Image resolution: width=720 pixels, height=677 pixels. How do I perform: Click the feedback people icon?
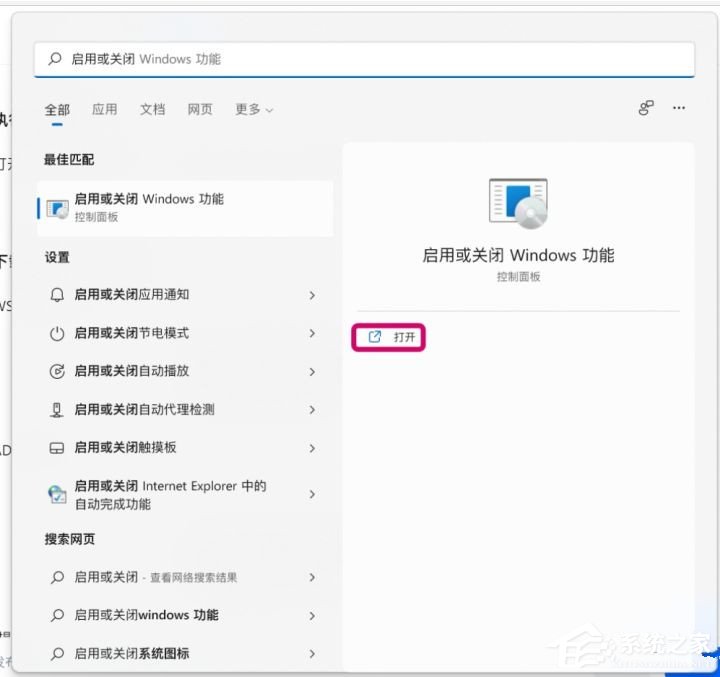(x=646, y=108)
